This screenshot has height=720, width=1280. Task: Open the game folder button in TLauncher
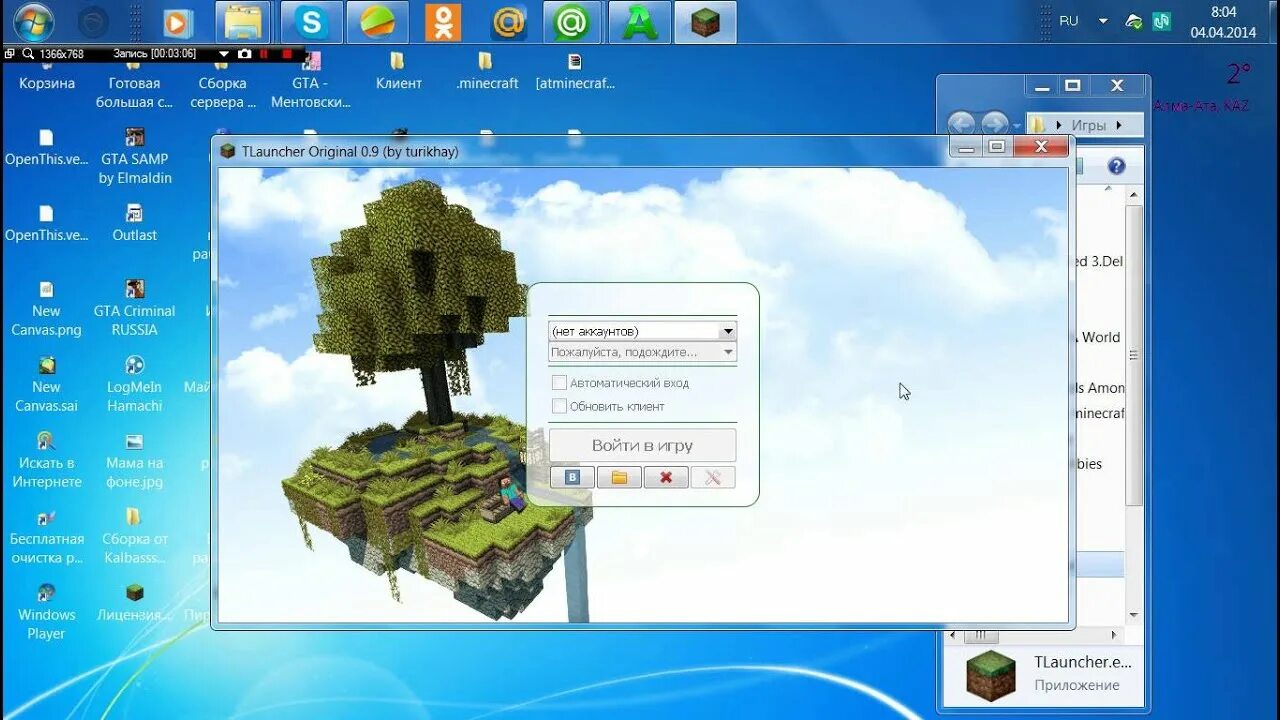coord(619,477)
